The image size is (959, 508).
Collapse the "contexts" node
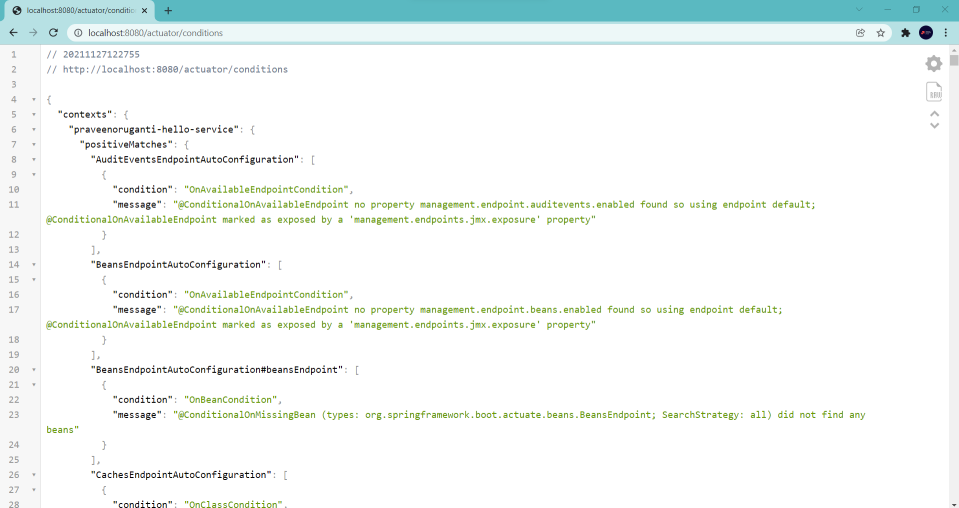(x=34, y=114)
